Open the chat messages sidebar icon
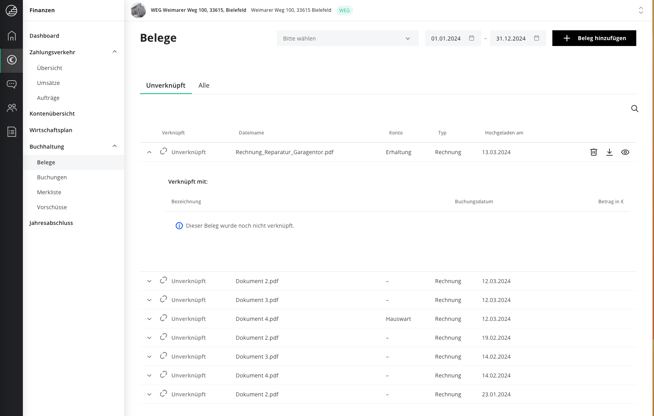Image resolution: width=654 pixels, height=416 pixels. tap(11, 84)
